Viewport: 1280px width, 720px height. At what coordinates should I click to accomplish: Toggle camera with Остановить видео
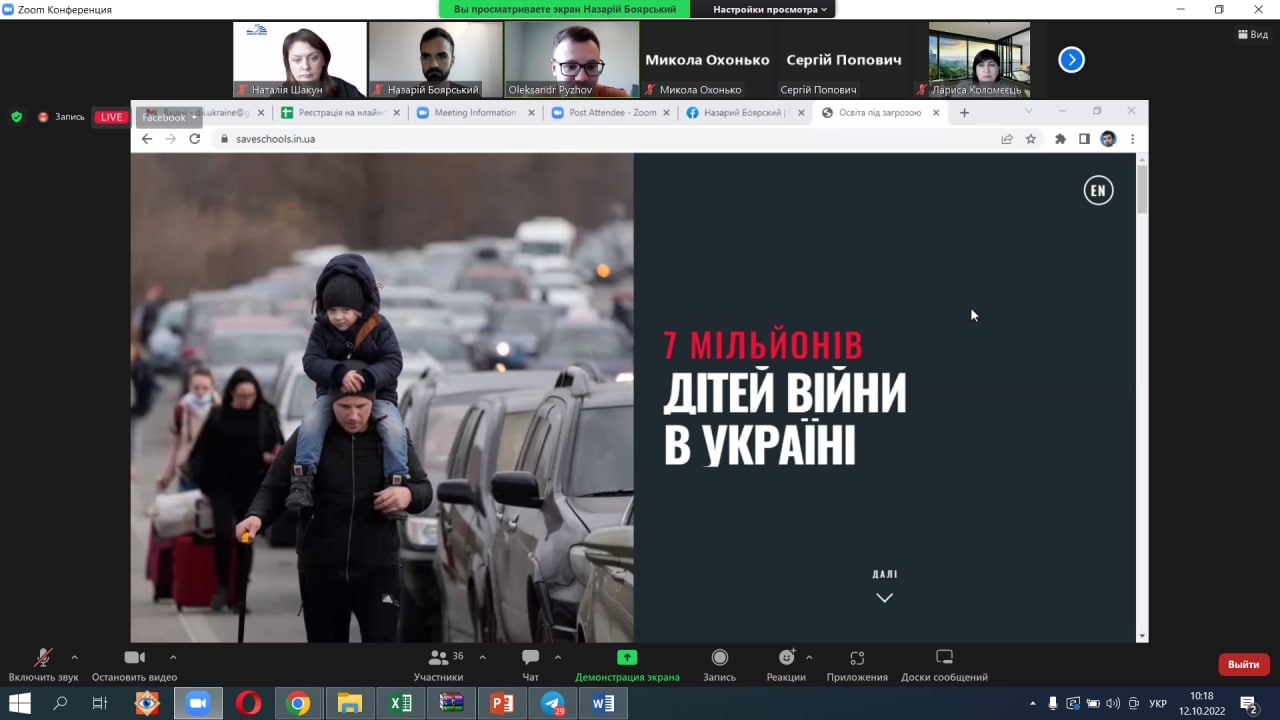tap(134, 664)
